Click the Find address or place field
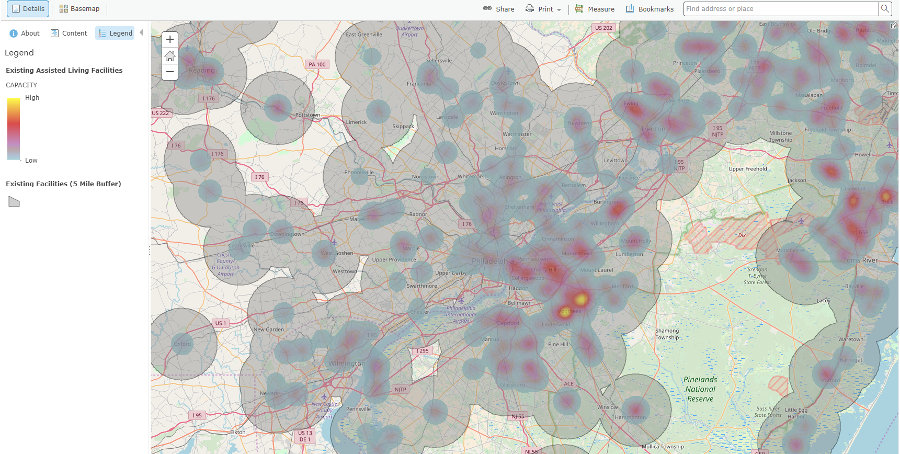Viewport: 900px width, 454px height. (x=780, y=8)
